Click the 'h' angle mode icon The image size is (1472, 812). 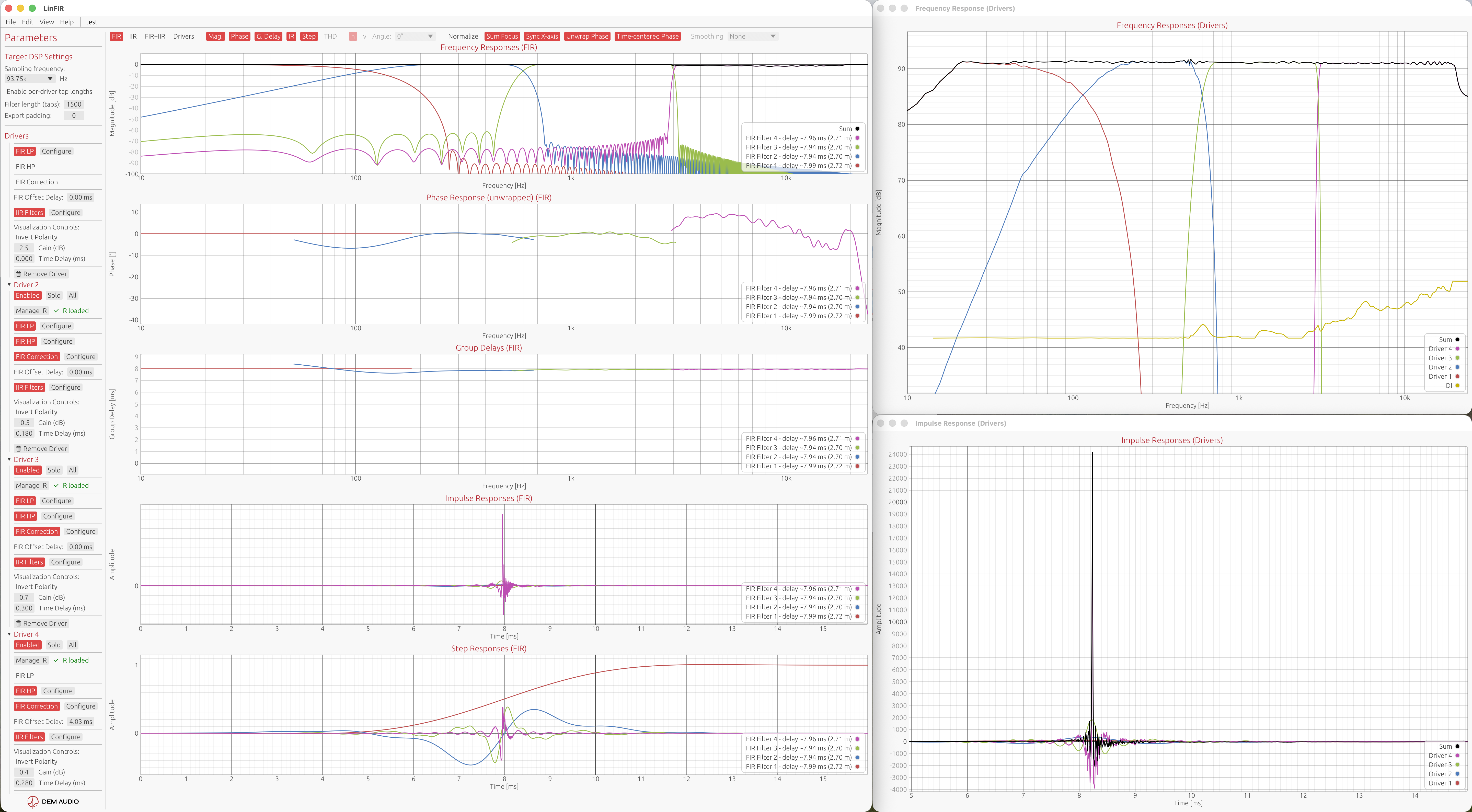click(353, 36)
